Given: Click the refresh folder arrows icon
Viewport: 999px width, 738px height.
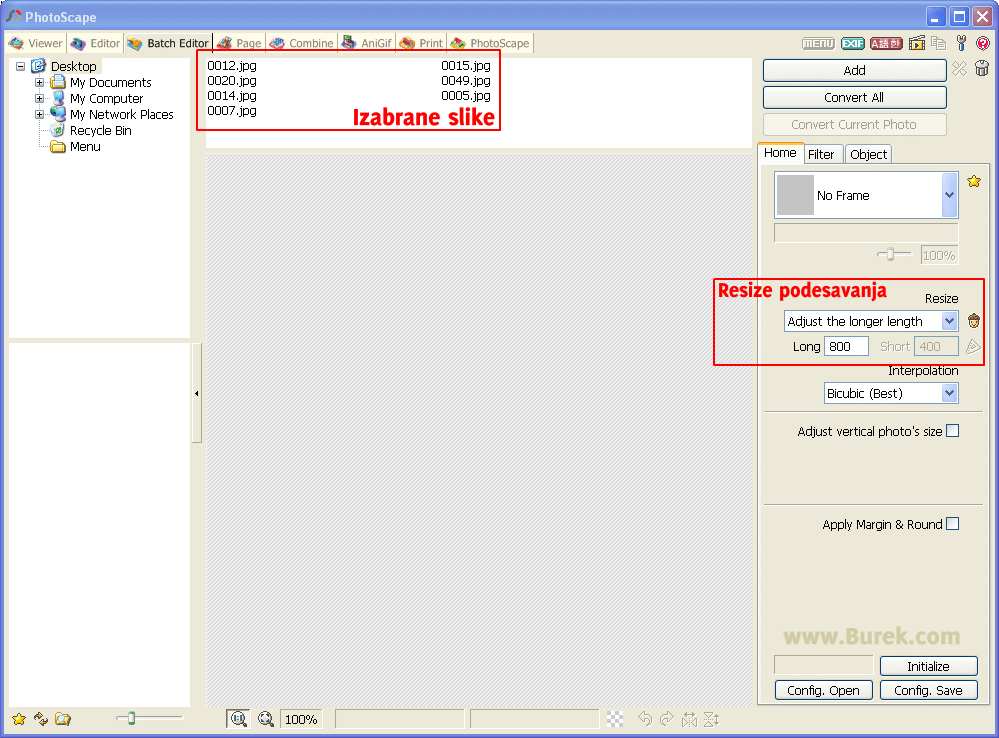Looking at the screenshot, I should pyautogui.click(x=41, y=719).
